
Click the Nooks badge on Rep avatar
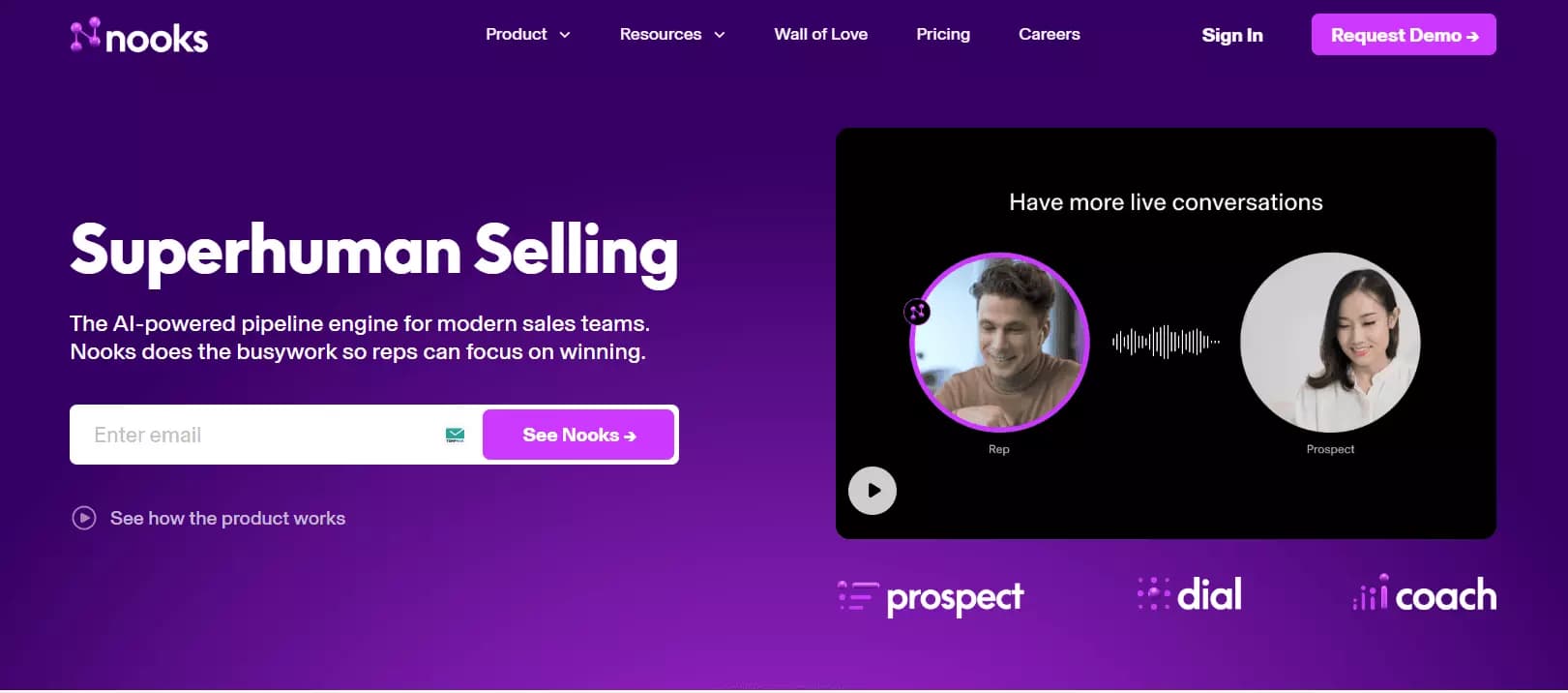point(917,312)
